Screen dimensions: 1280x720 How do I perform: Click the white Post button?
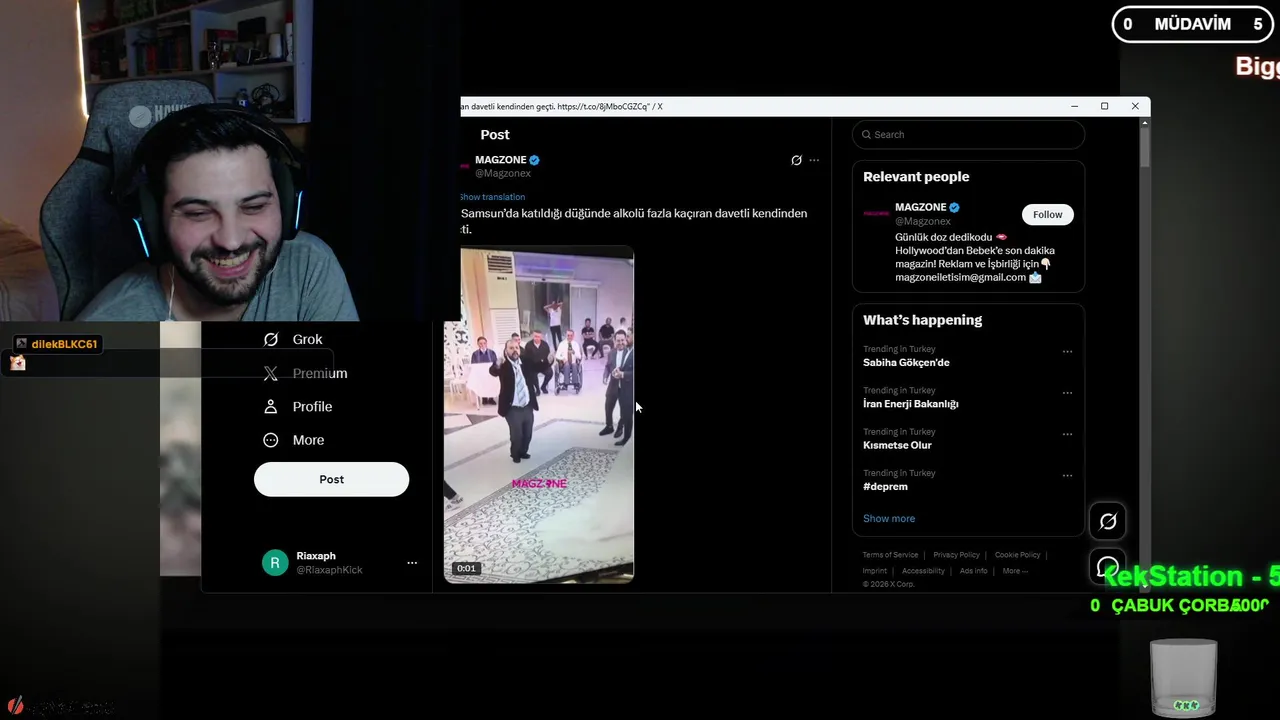331,479
